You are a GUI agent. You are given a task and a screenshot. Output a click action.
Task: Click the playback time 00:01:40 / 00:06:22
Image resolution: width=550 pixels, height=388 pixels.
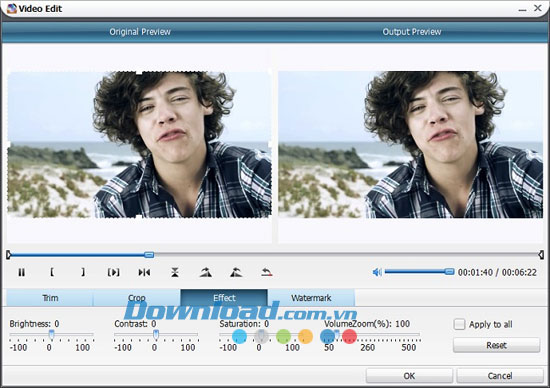point(497,272)
